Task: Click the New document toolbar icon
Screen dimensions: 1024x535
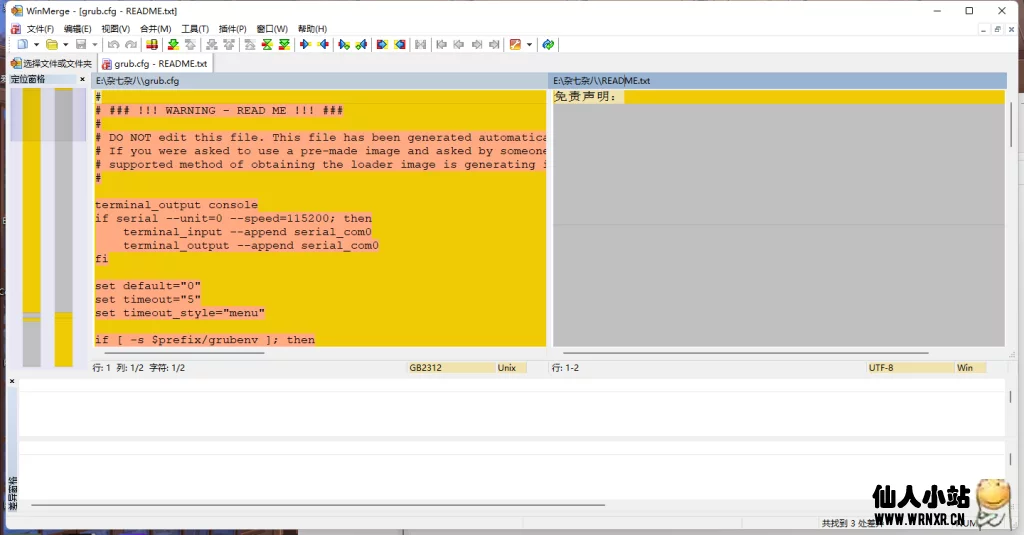Action: click(x=22, y=44)
